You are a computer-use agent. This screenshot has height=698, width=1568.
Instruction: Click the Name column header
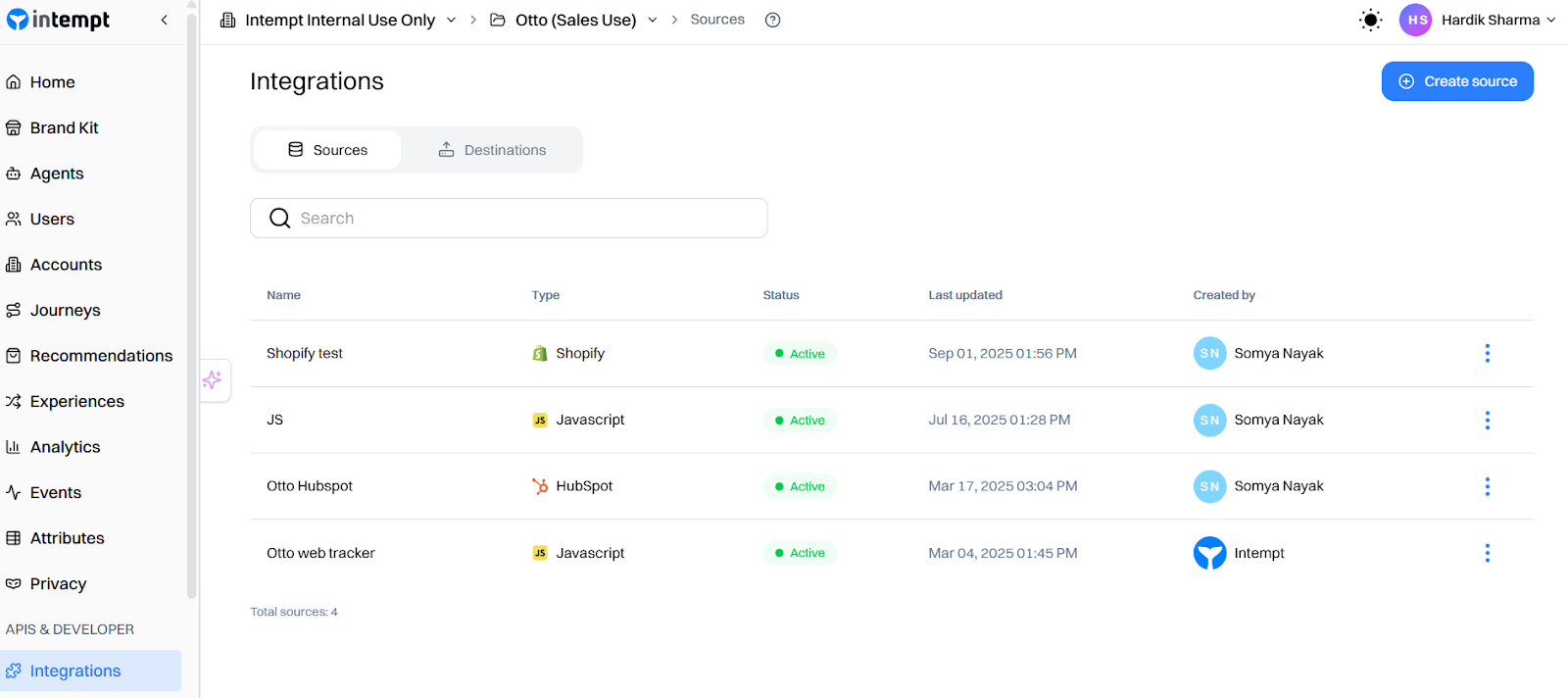pos(284,295)
